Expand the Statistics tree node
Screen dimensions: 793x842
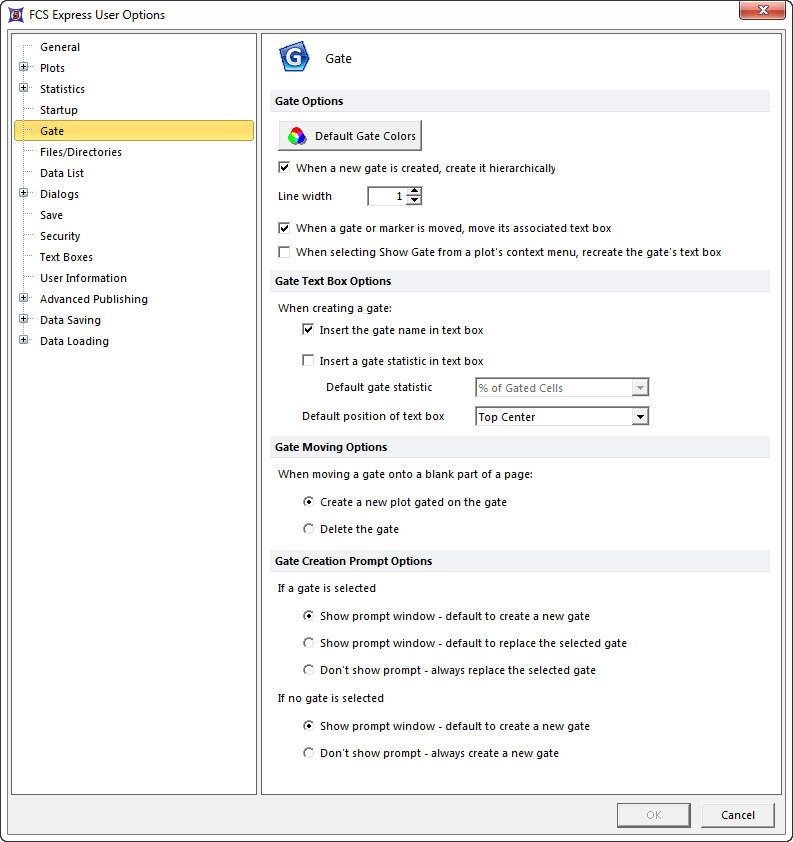click(x=23, y=89)
